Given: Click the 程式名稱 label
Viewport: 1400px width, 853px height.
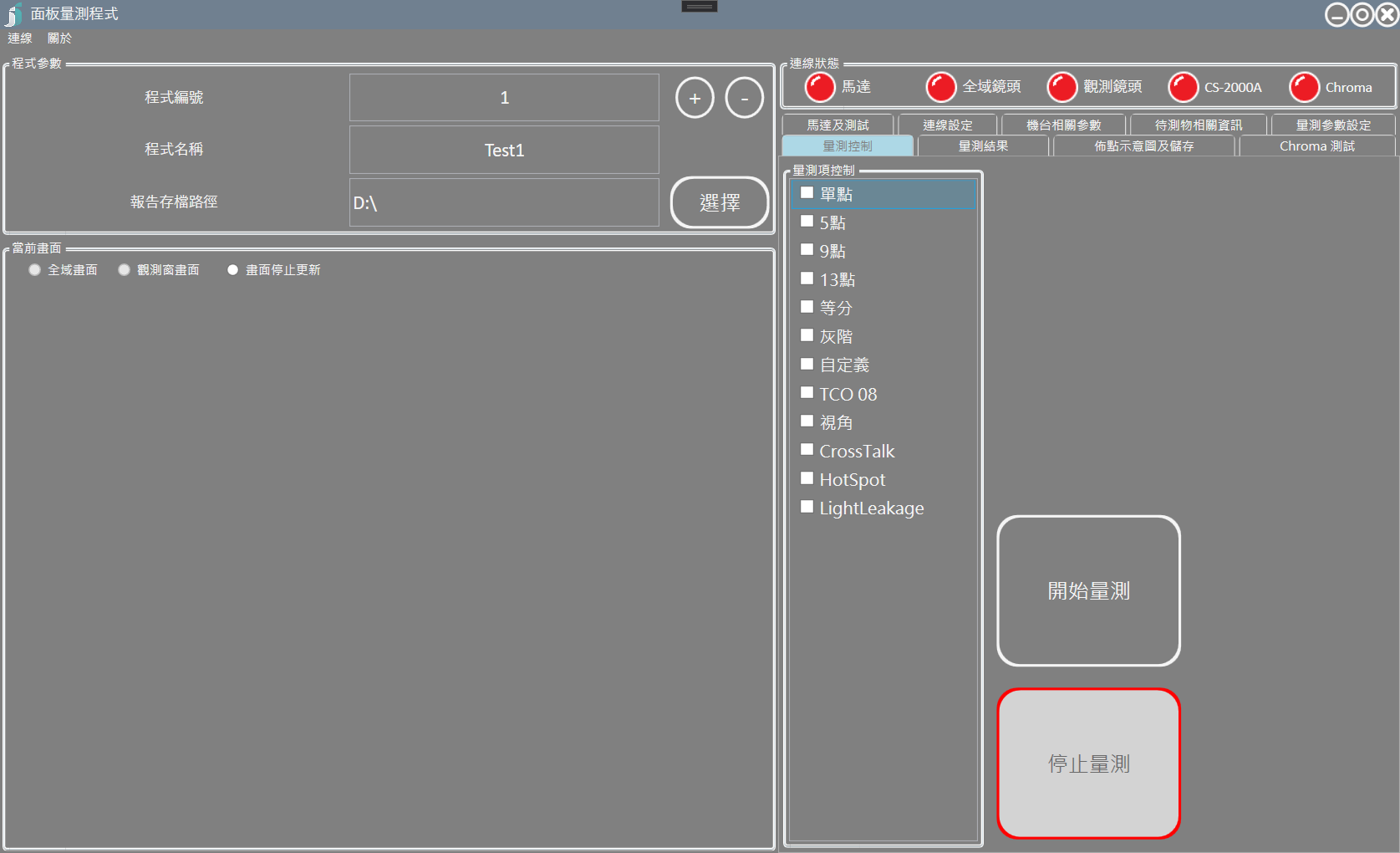Looking at the screenshot, I should 174,150.
